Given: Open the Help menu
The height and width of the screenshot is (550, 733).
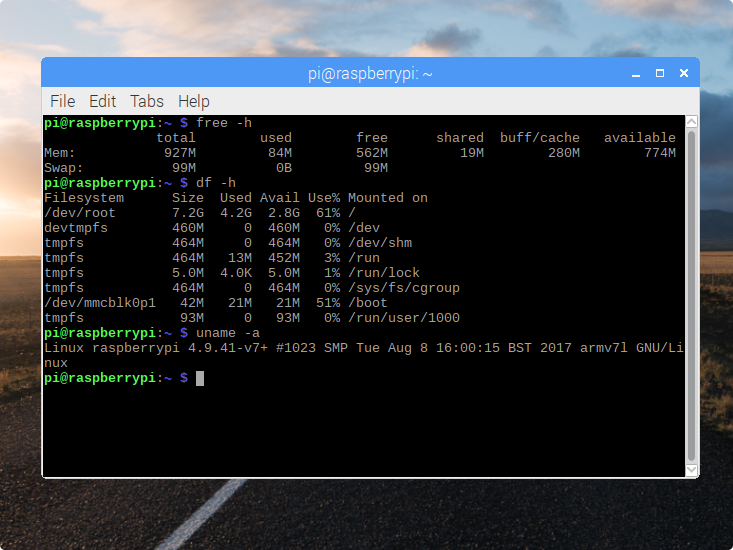Looking at the screenshot, I should (193, 101).
